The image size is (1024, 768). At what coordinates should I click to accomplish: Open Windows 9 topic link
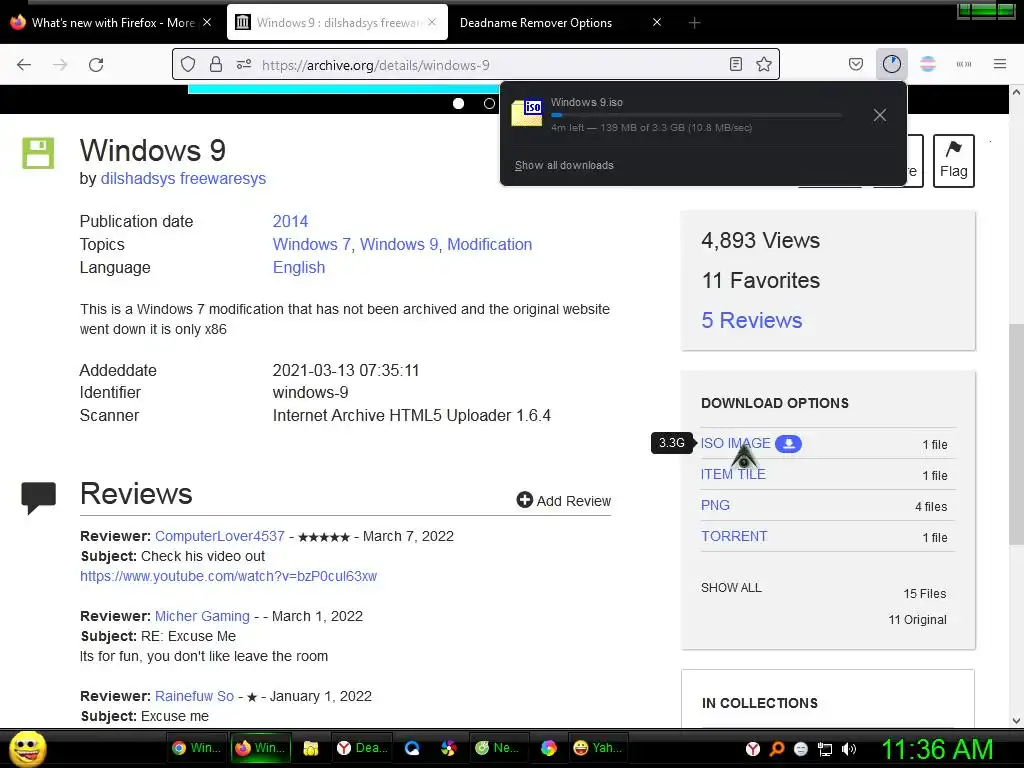click(x=399, y=244)
